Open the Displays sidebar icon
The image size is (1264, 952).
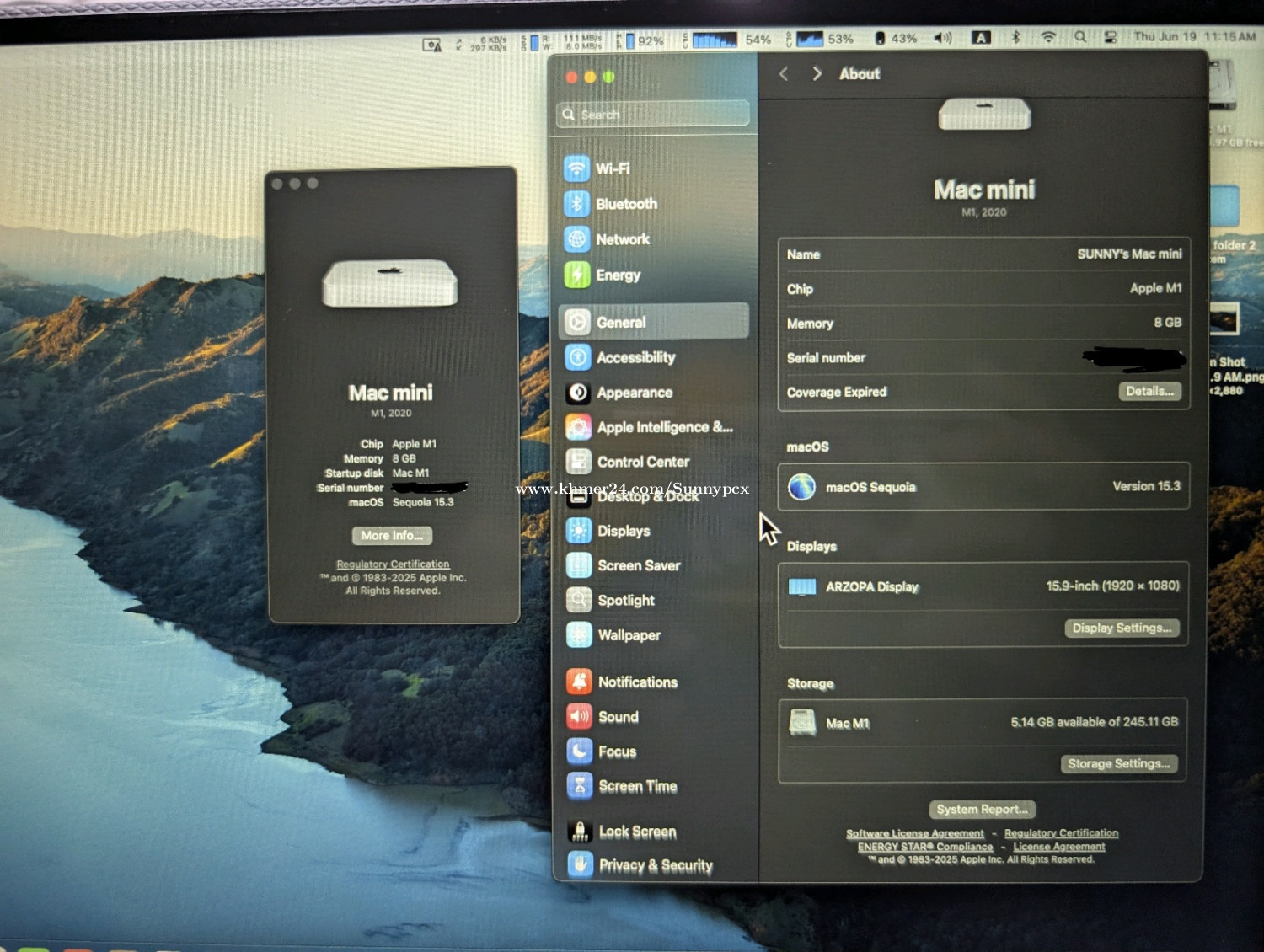pos(579,531)
